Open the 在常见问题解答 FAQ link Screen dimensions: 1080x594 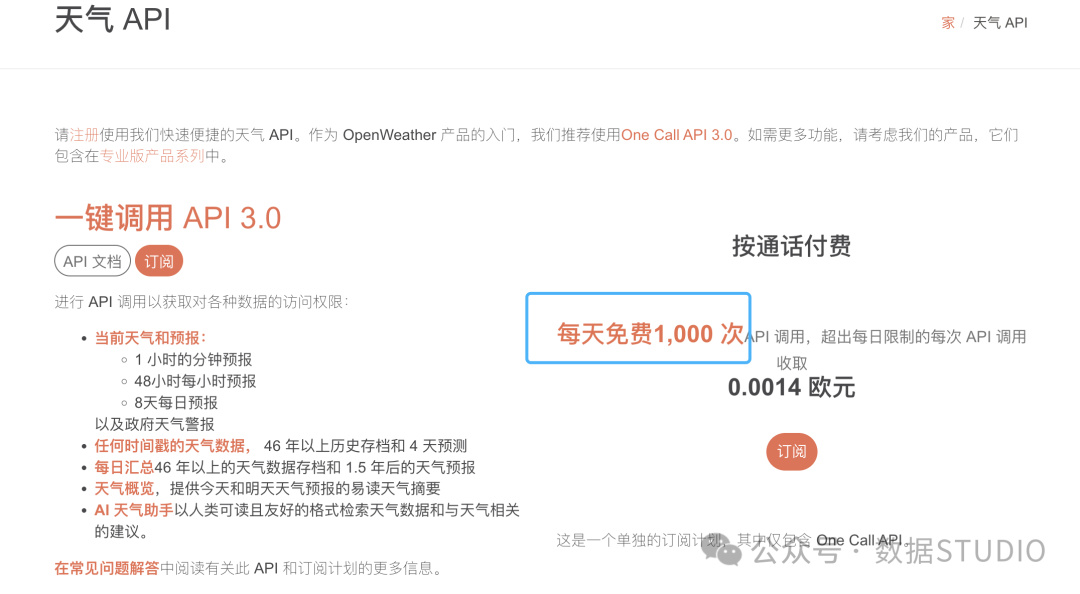[x=107, y=568]
